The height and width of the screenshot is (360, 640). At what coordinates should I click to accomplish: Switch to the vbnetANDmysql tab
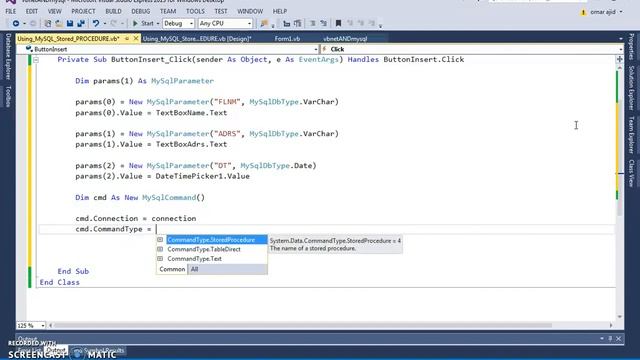pos(345,39)
